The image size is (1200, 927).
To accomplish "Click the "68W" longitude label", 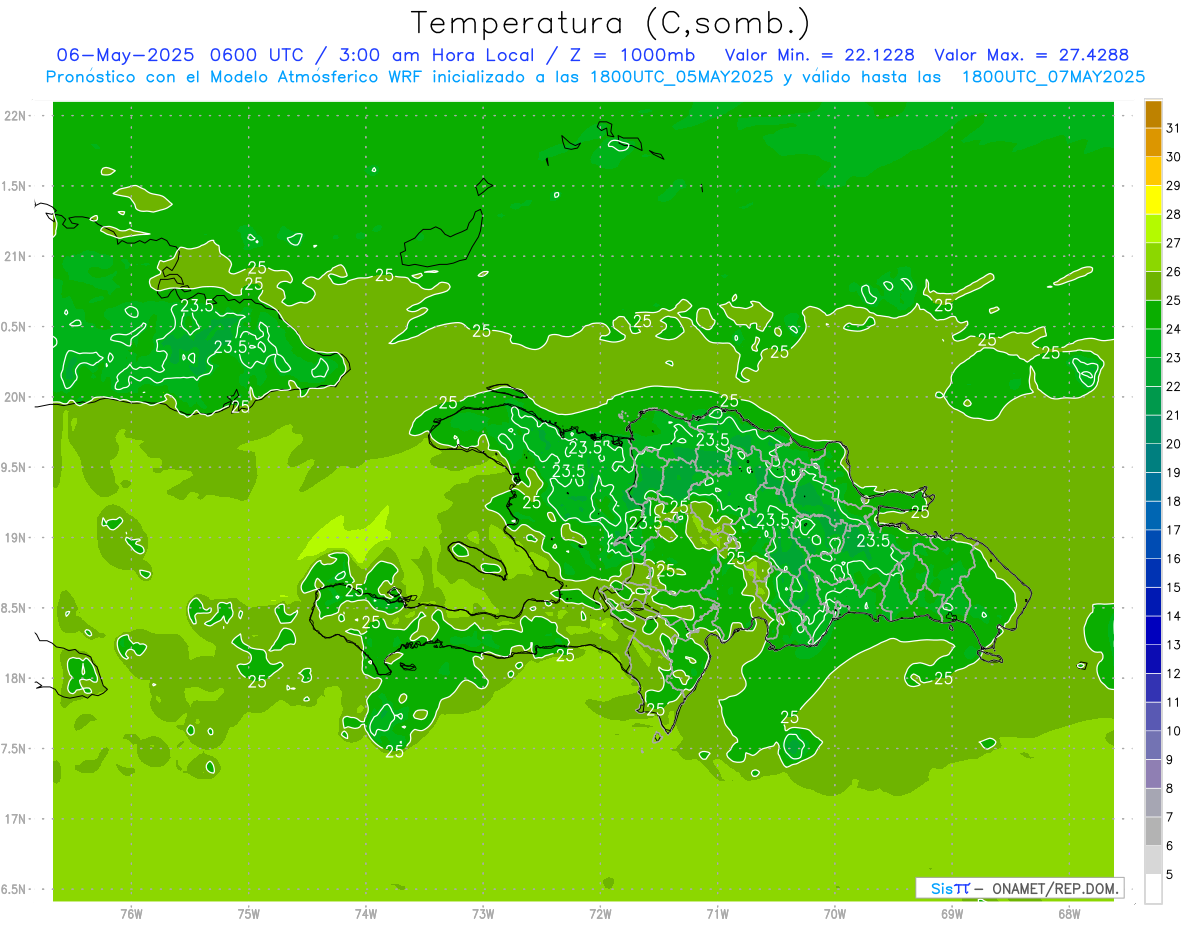I will pos(1069,914).
